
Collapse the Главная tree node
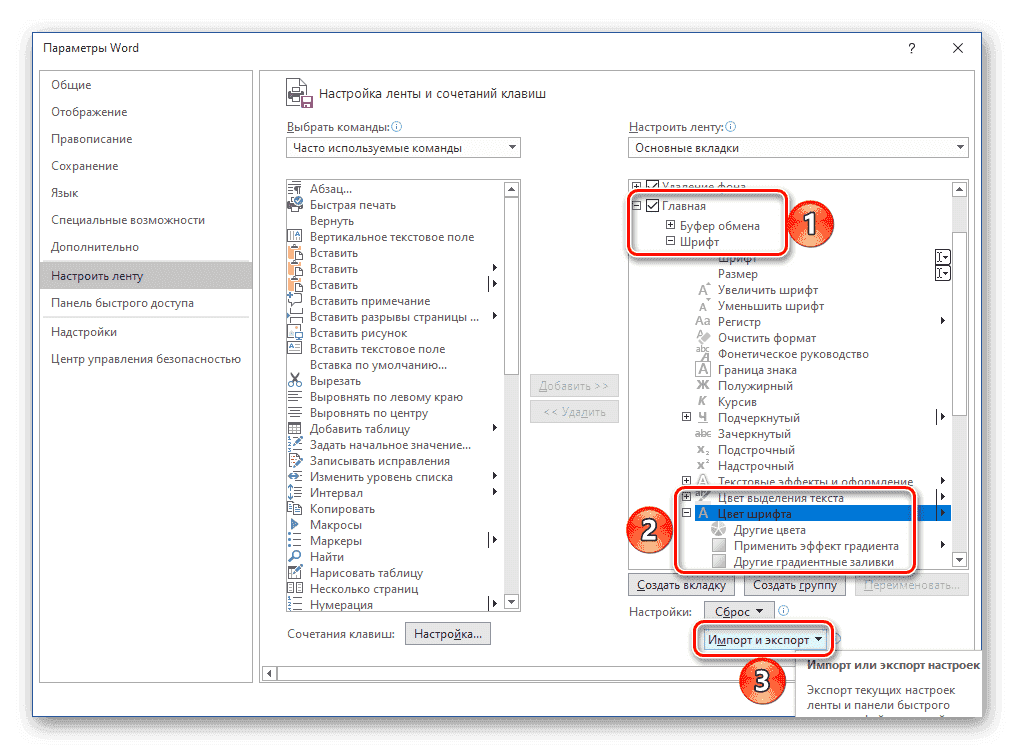pos(636,206)
